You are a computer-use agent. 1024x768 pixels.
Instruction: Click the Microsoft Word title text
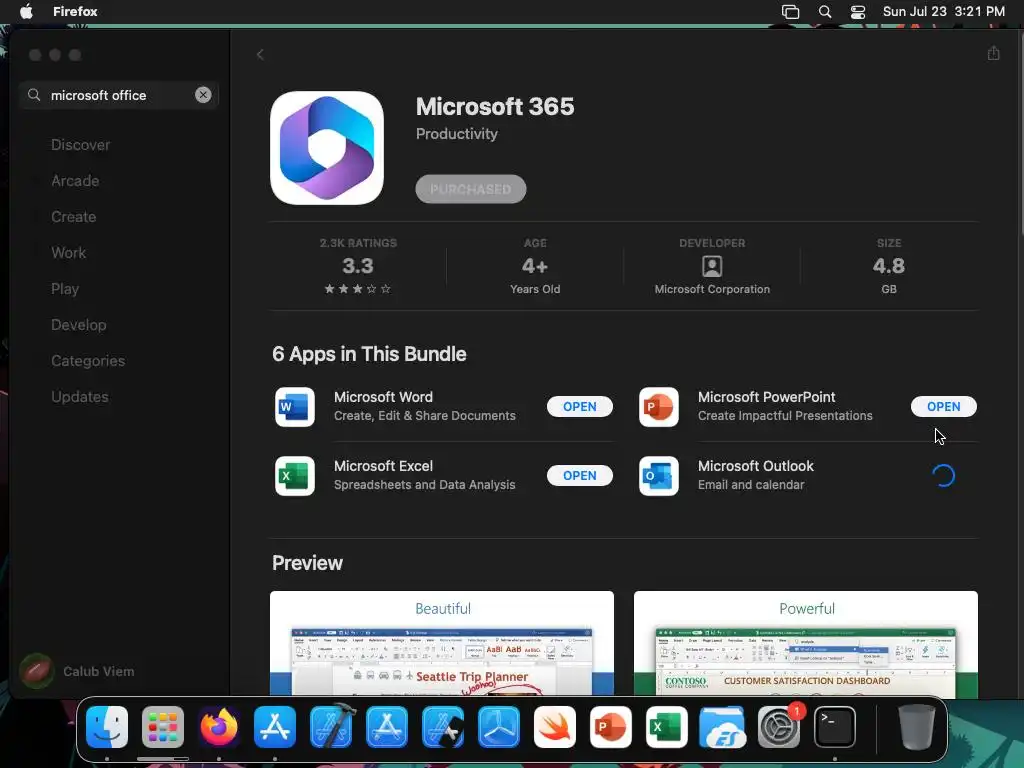(x=383, y=396)
